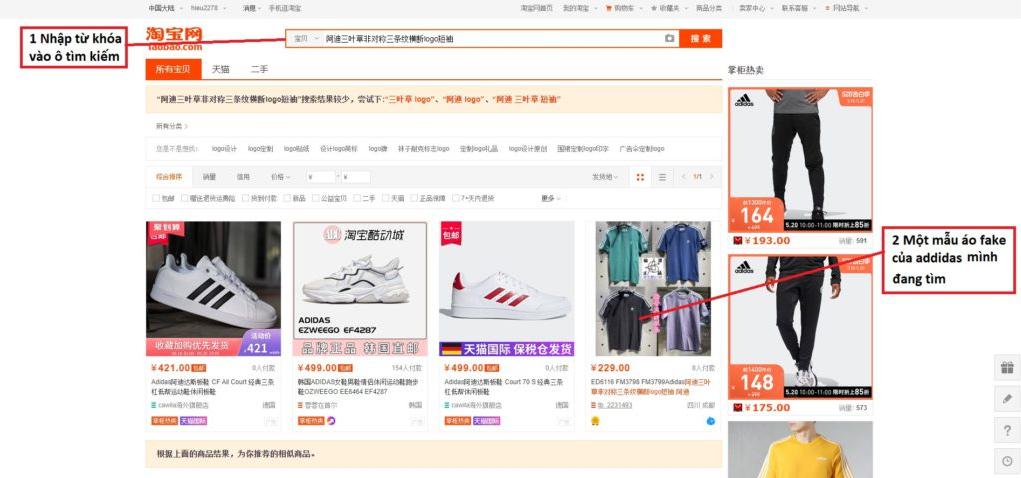Screen dimensions: 1021x478
Task: Click envelope icon beside ¥175.00
Action: coord(738,408)
